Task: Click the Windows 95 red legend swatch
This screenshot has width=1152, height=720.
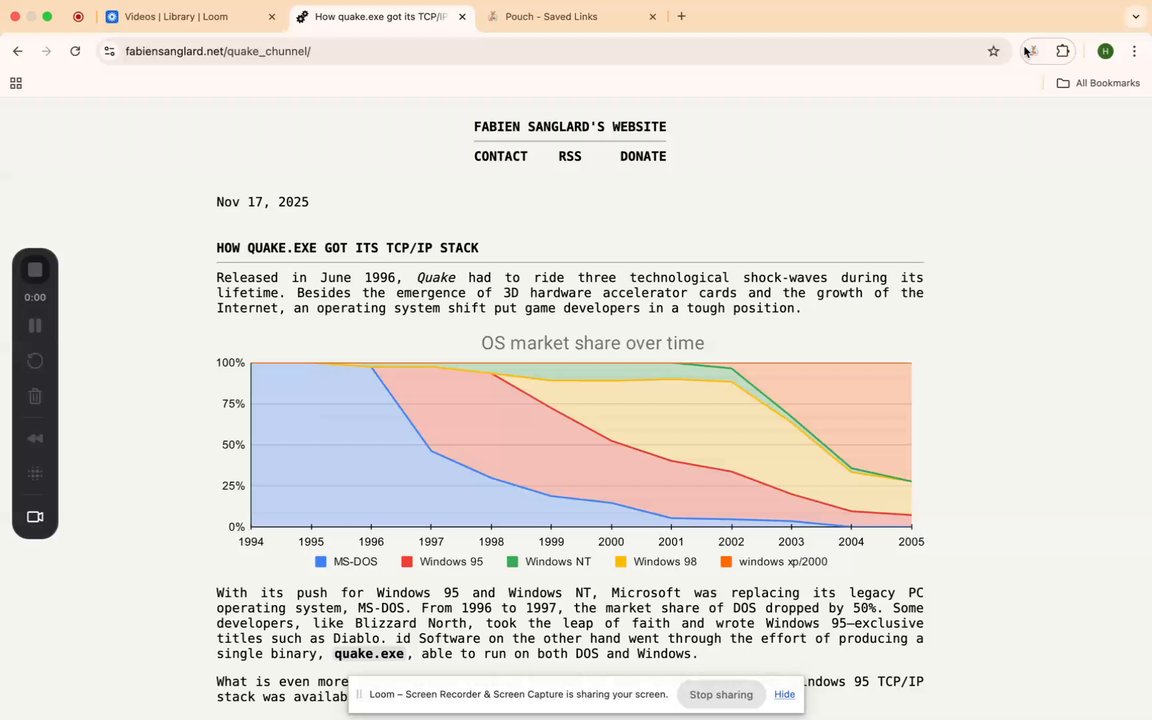Action: pyautogui.click(x=406, y=561)
